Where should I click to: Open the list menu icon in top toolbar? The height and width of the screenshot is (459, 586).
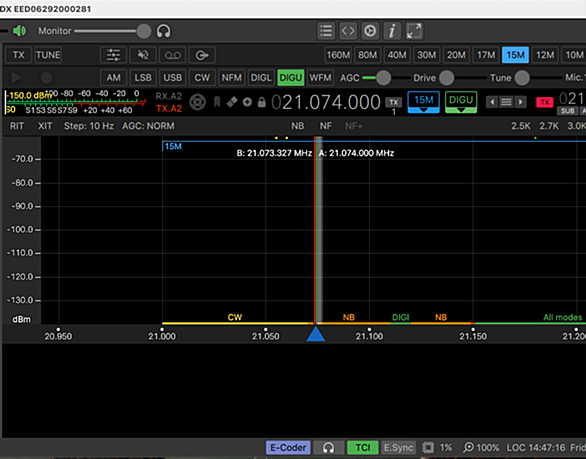coord(326,31)
